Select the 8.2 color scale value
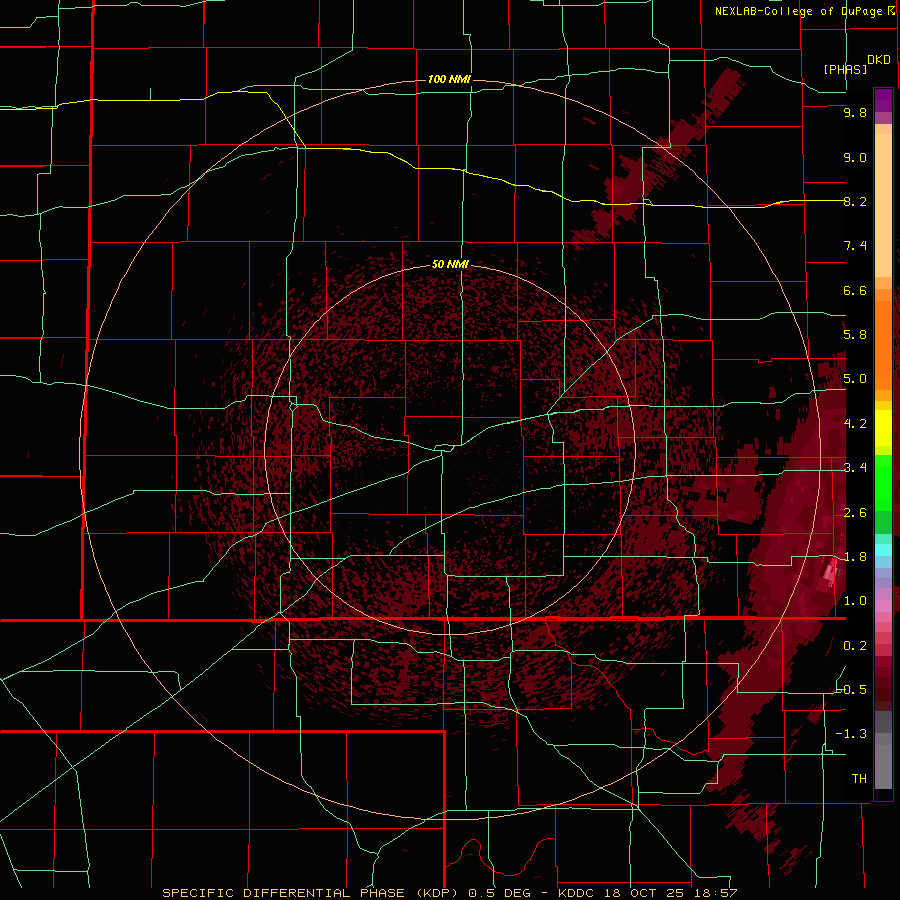The width and height of the screenshot is (900, 900). click(855, 201)
